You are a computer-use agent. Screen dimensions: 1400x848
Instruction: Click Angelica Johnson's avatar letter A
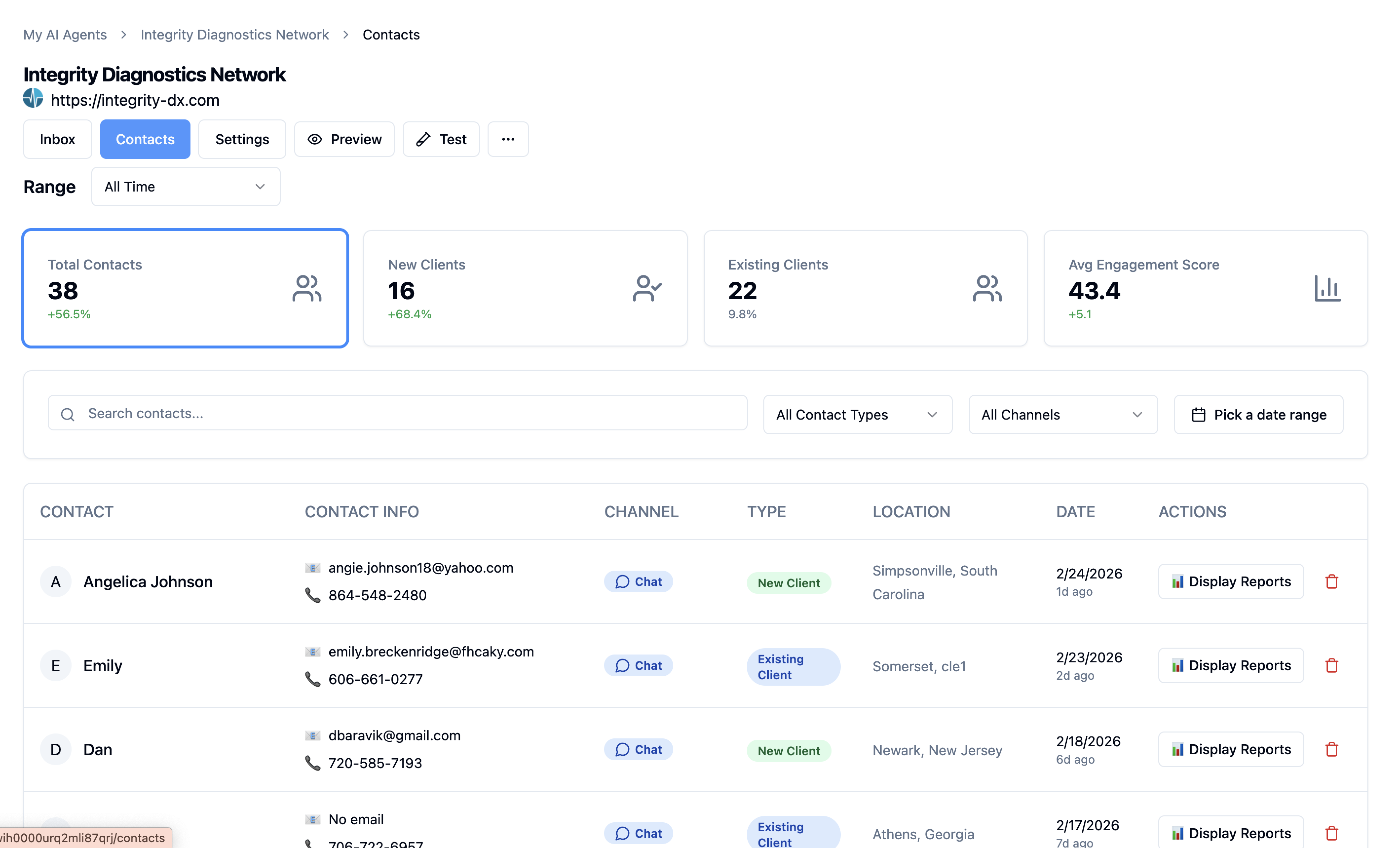click(56, 581)
